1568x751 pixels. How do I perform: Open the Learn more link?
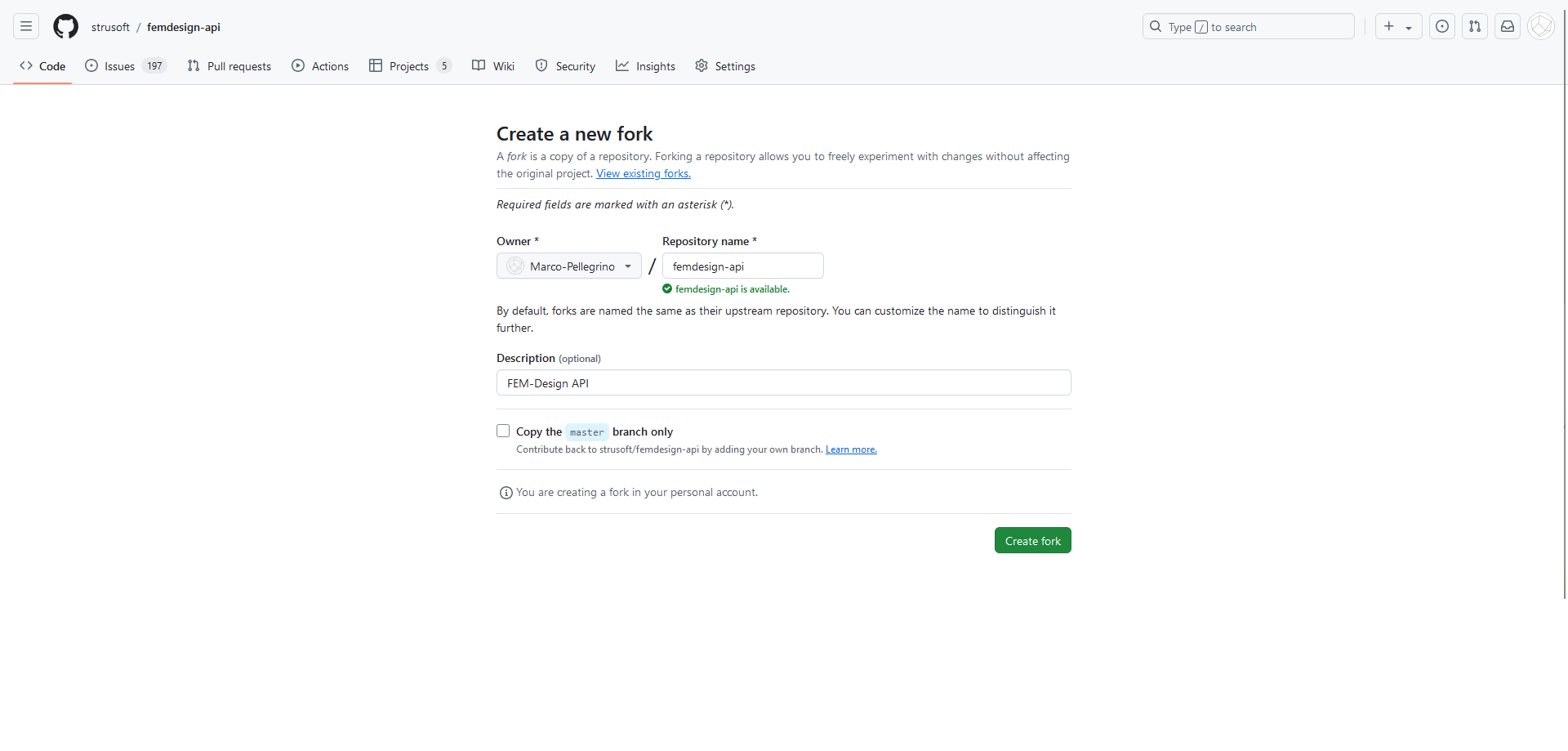pyautogui.click(x=850, y=449)
